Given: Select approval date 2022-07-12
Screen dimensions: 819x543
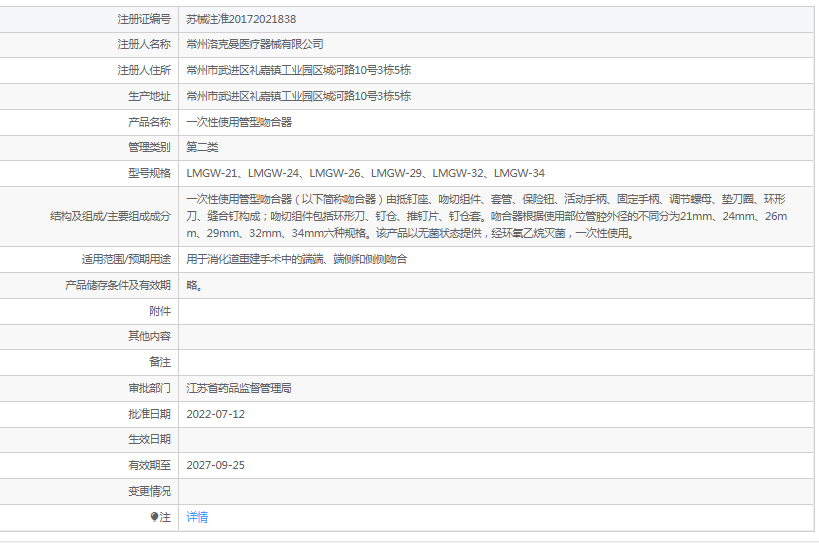Looking at the screenshot, I should pos(216,414).
